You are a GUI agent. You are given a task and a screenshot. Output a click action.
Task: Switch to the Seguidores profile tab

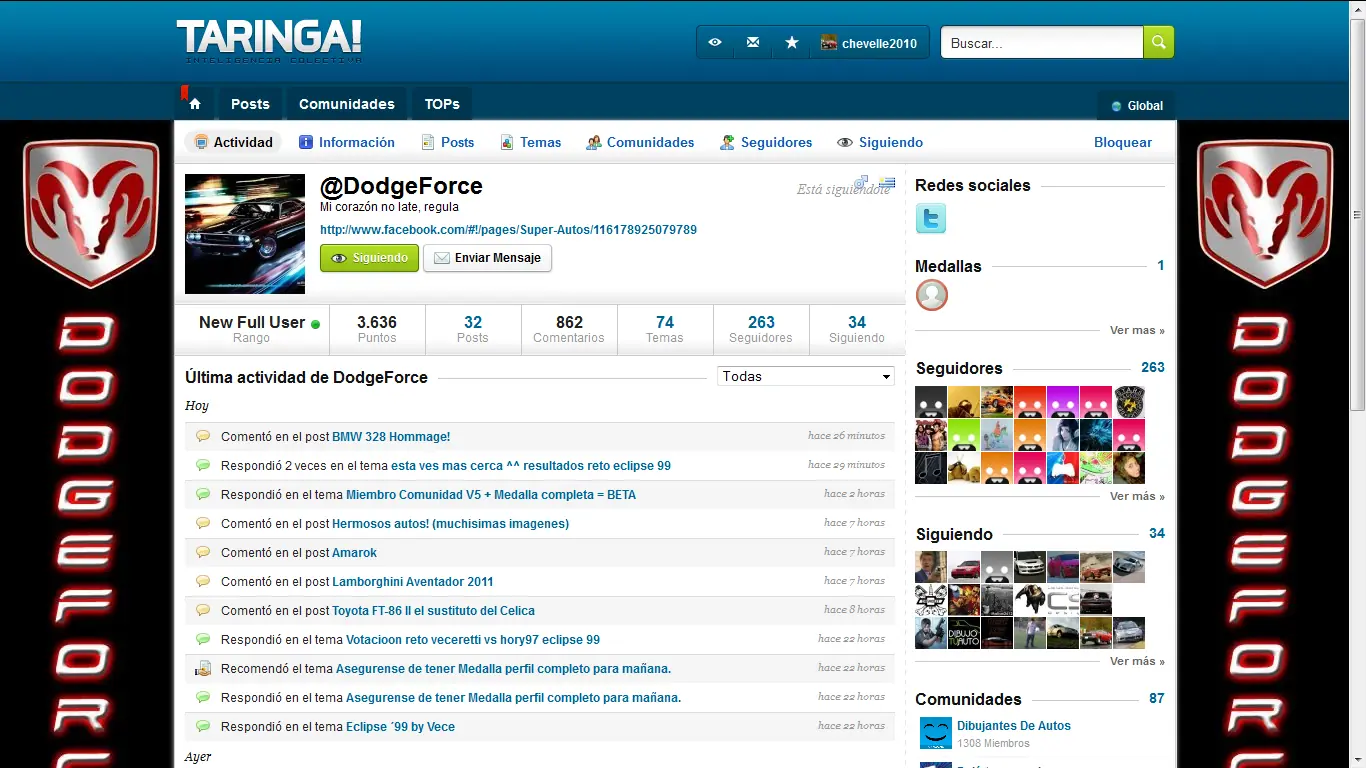point(766,142)
